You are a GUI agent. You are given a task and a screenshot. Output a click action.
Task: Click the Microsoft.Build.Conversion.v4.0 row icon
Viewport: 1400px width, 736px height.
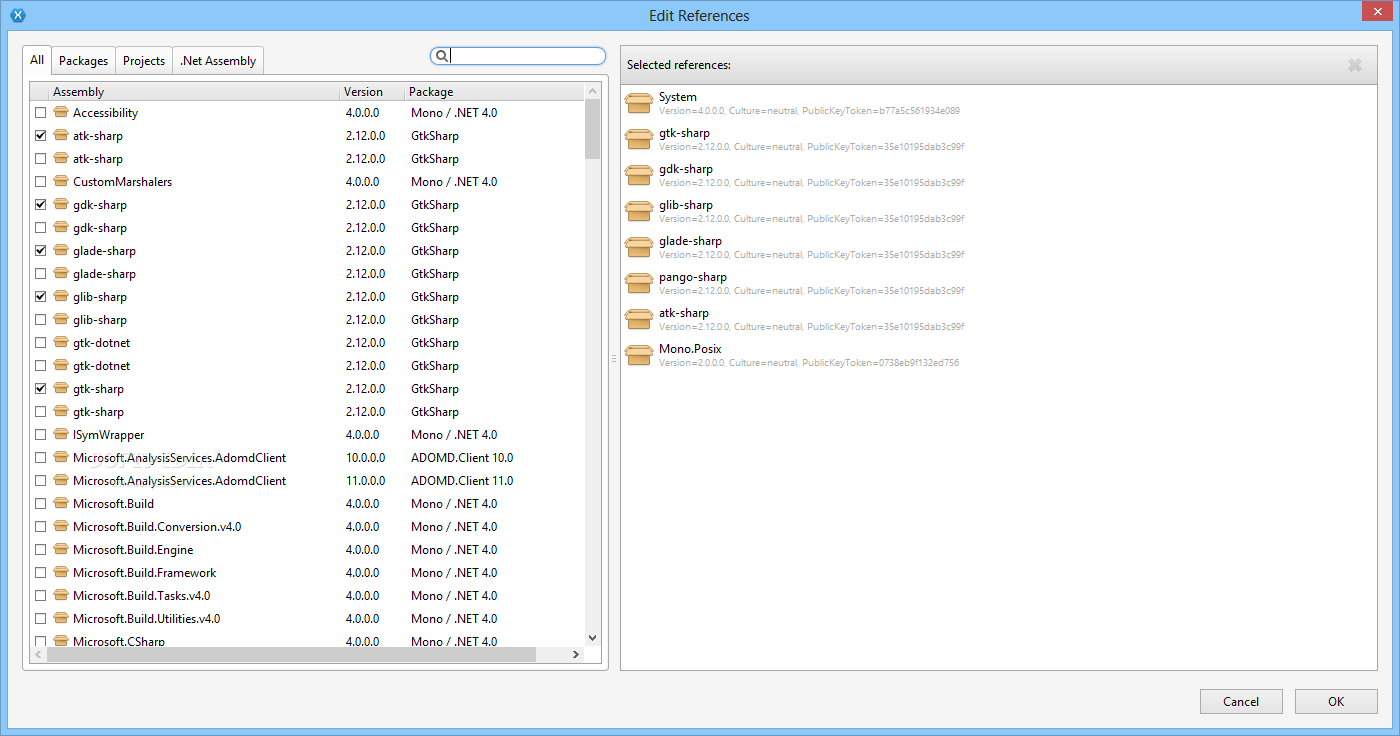[60, 527]
